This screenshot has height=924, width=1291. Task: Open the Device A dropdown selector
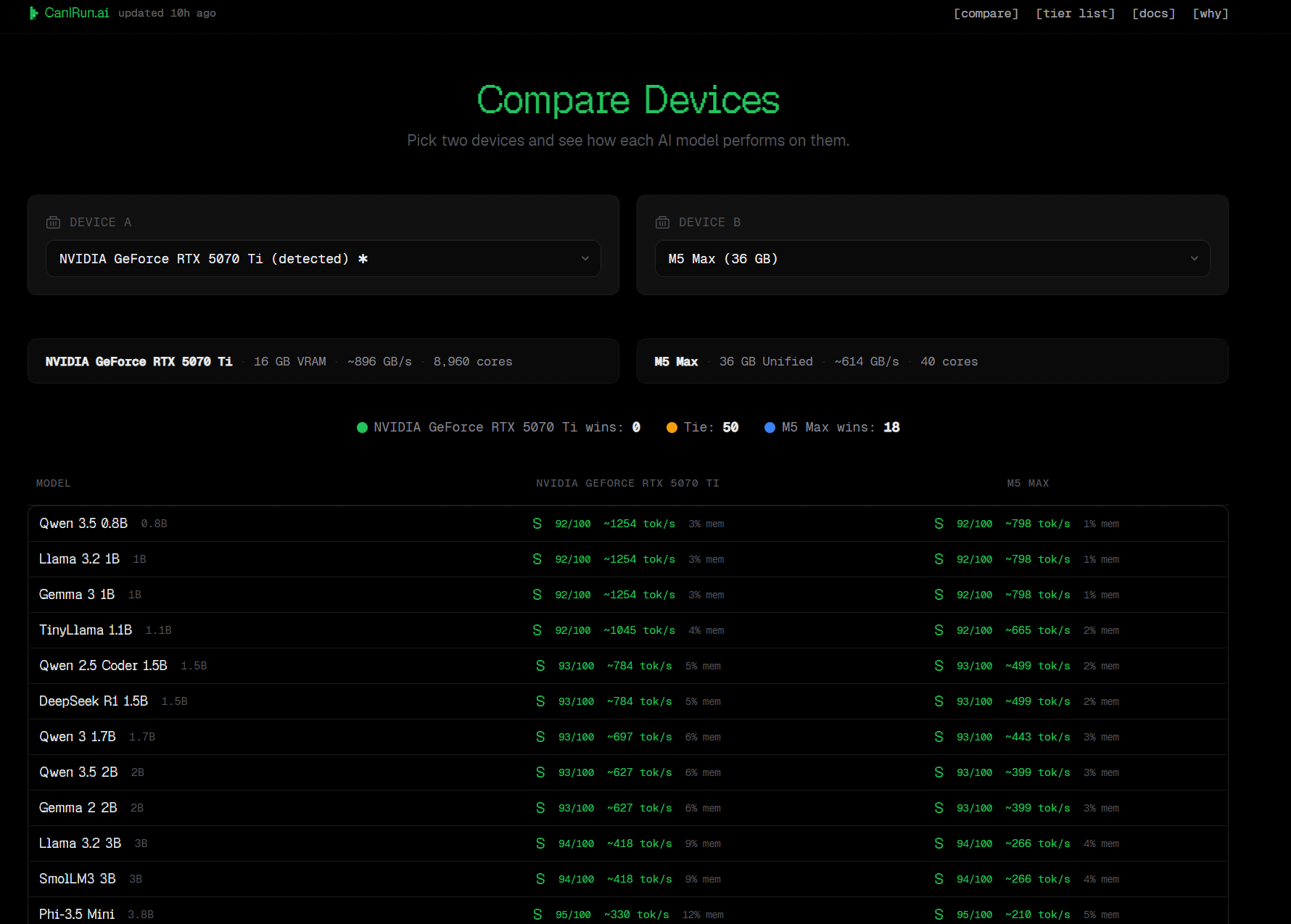point(323,259)
